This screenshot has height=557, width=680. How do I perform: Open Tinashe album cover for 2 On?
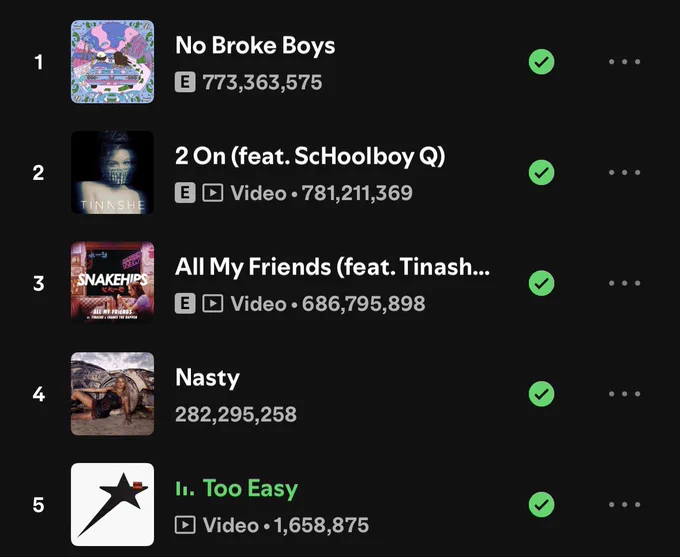point(112,172)
